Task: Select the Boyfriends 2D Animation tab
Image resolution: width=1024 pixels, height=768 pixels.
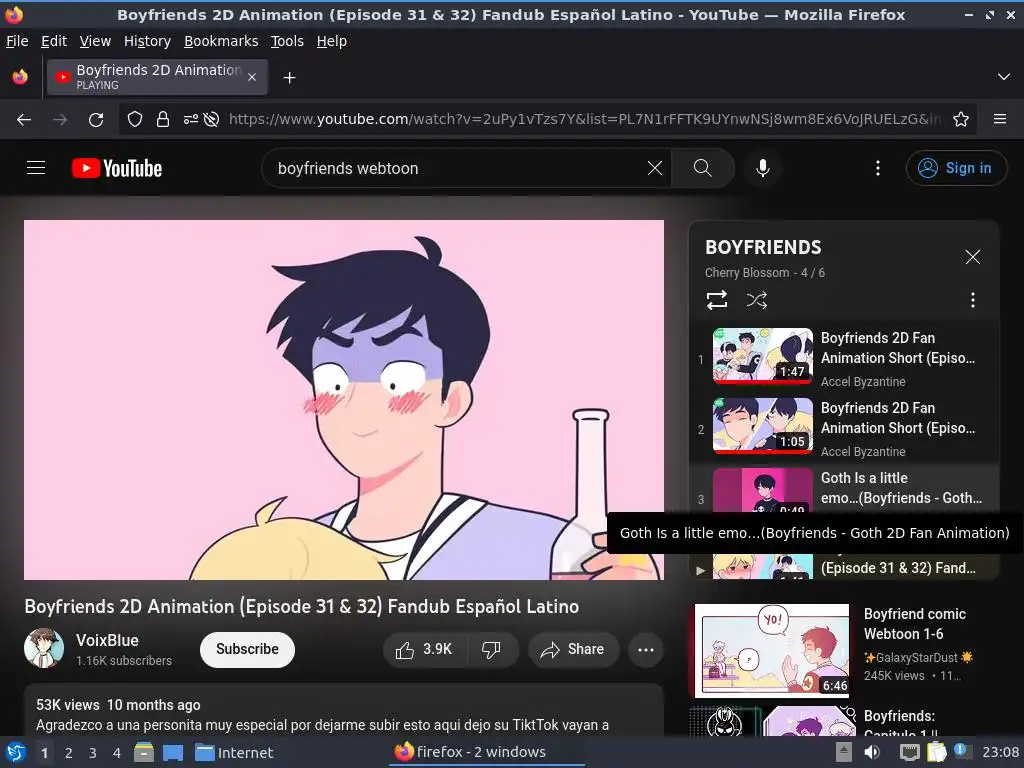Action: coord(157,77)
